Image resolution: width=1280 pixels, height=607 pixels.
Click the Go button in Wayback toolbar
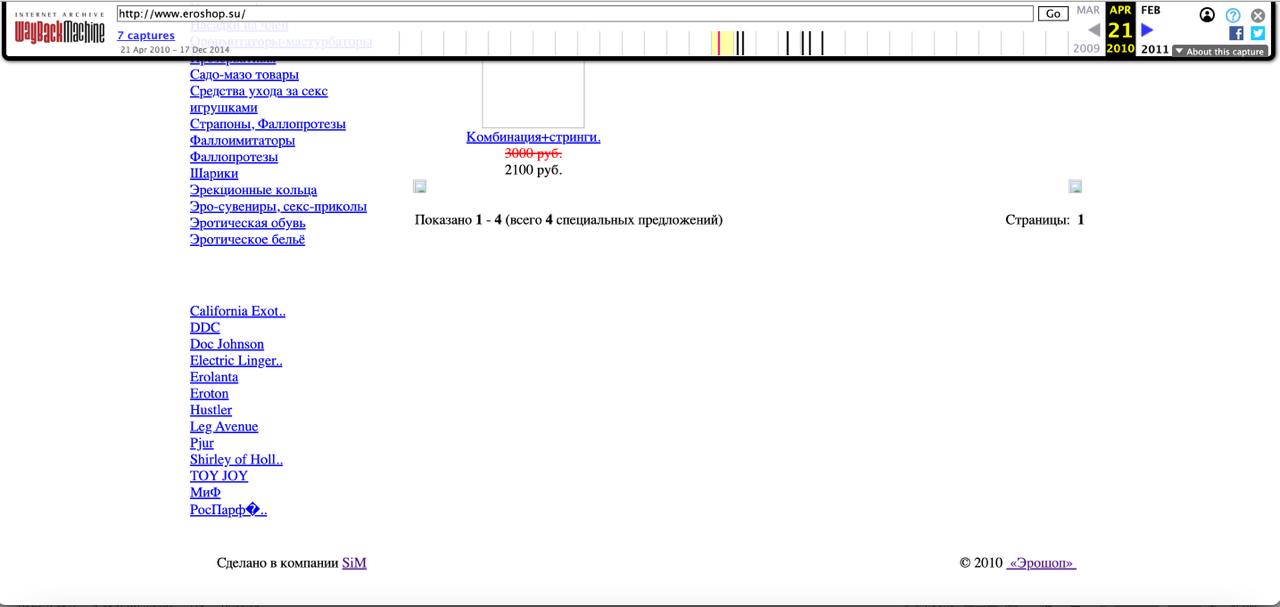(1053, 14)
